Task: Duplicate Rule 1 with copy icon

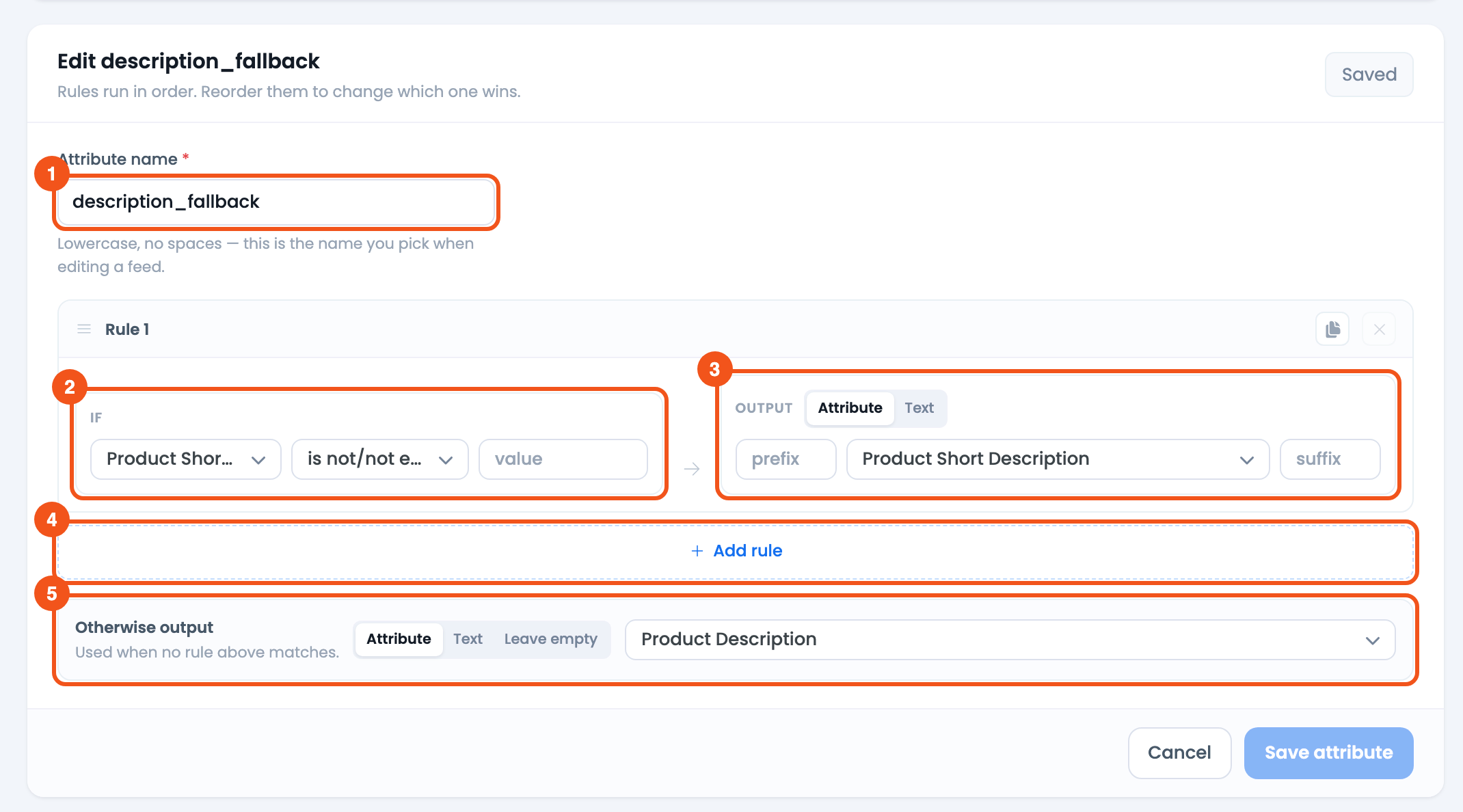Action: pyautogui.click(x=1332, y=329)
